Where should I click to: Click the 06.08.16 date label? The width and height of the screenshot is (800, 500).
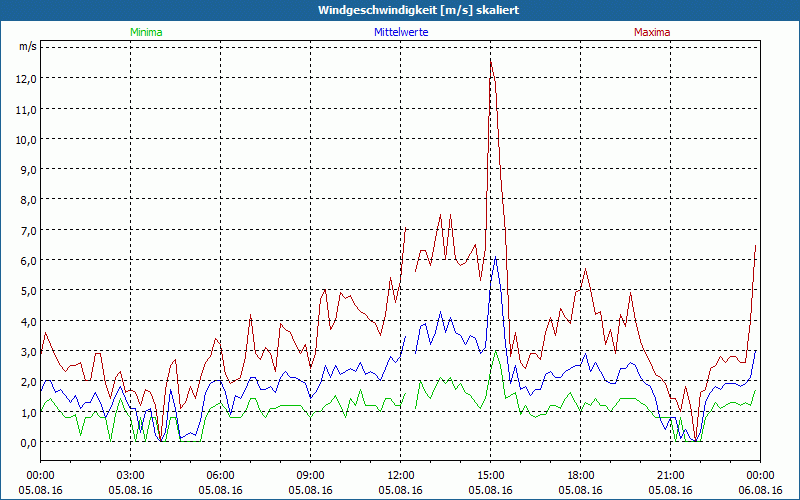point(760,490)
